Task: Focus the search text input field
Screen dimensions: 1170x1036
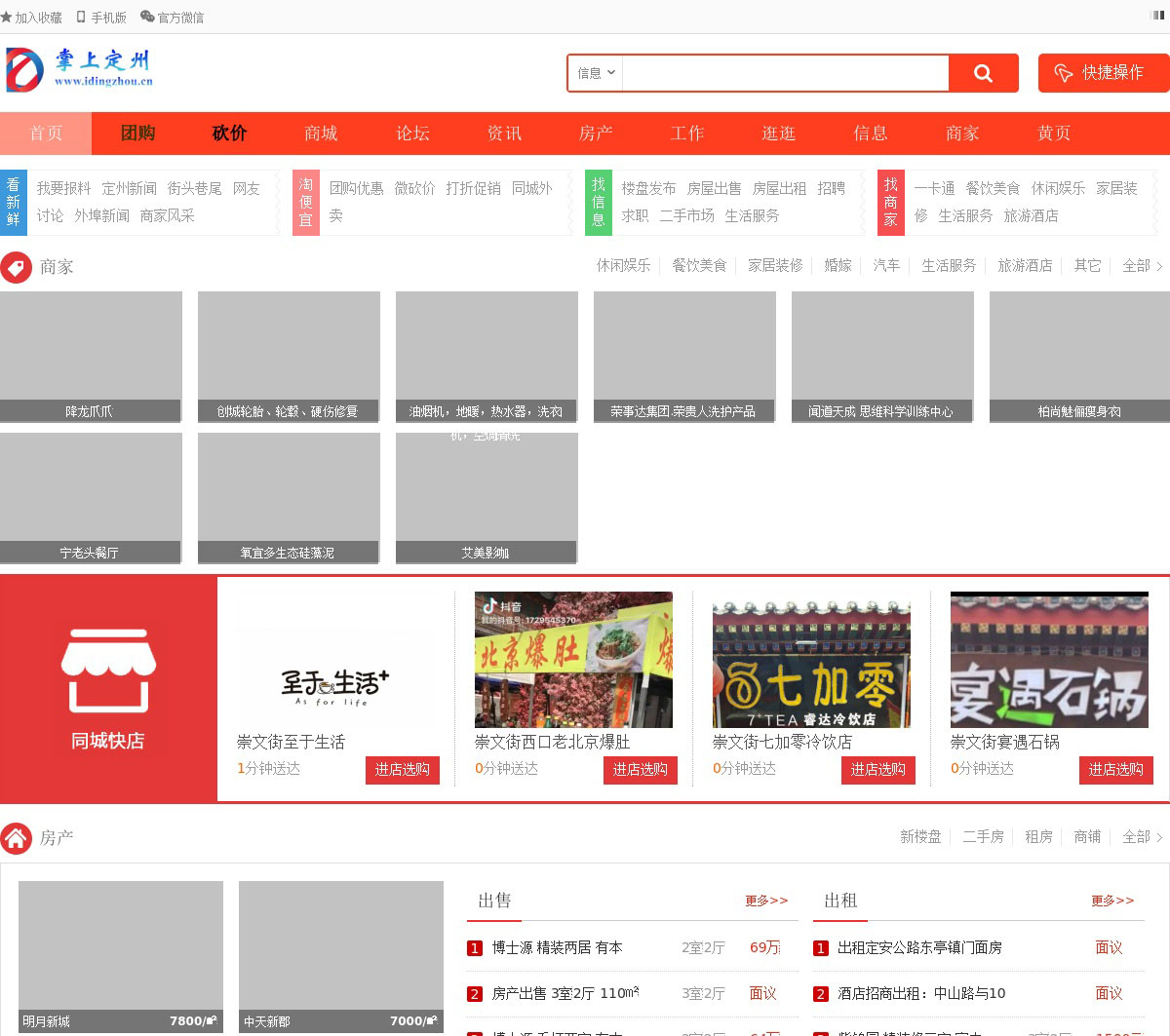Action: [785, 73]
